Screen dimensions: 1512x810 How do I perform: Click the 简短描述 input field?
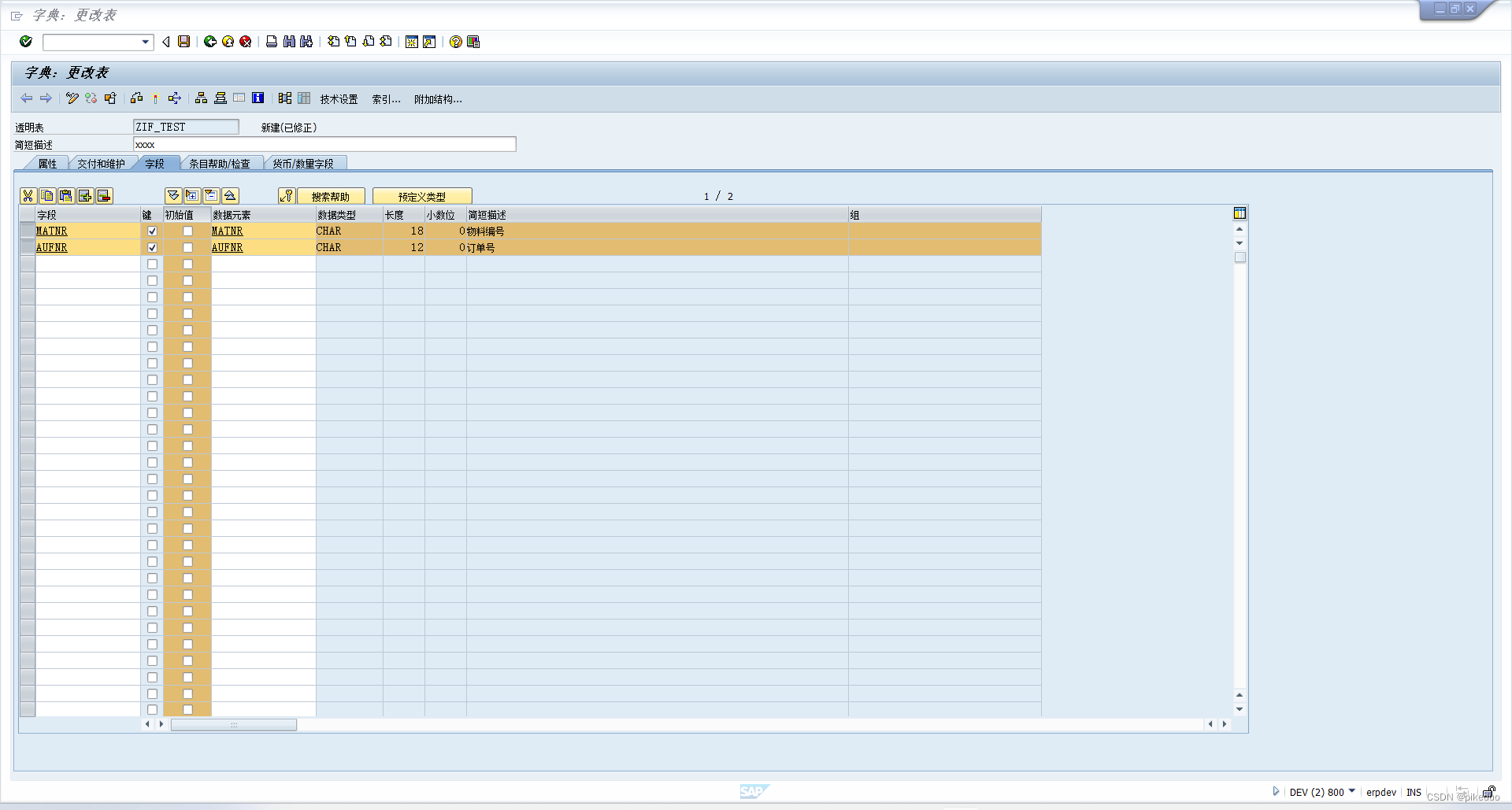coord(324,144)
